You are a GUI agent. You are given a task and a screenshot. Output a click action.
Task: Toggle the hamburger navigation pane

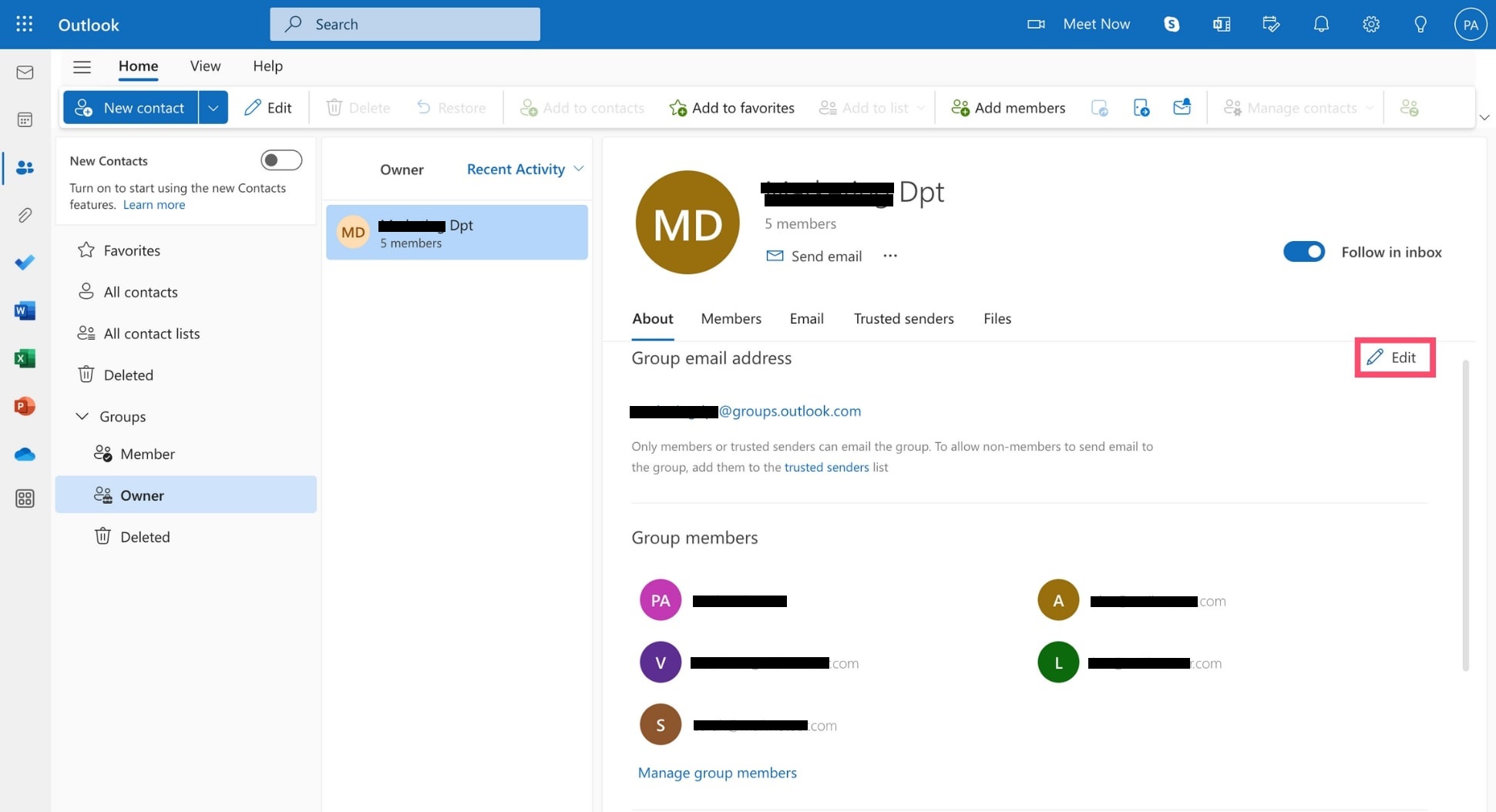pyautogui.click(x=82, y=66)
